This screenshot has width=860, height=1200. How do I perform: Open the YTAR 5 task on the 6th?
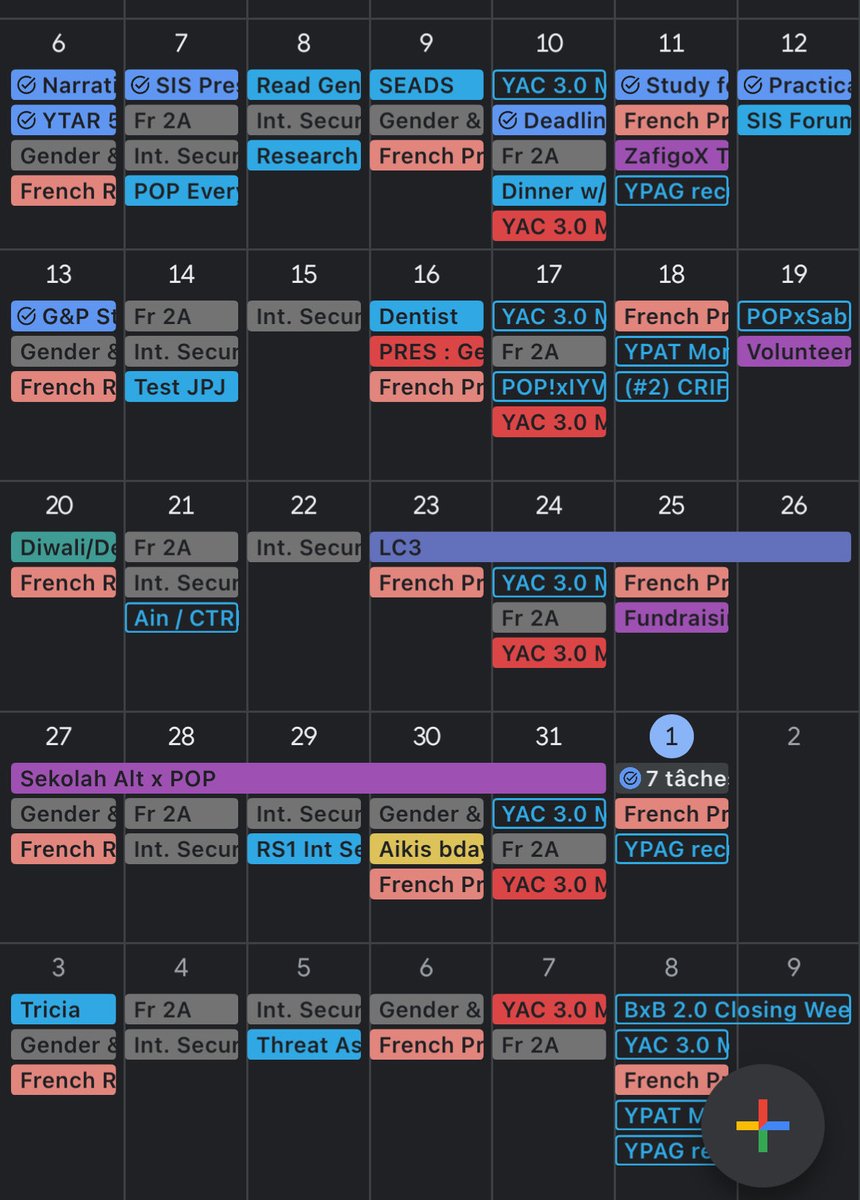tap(63, 120)
